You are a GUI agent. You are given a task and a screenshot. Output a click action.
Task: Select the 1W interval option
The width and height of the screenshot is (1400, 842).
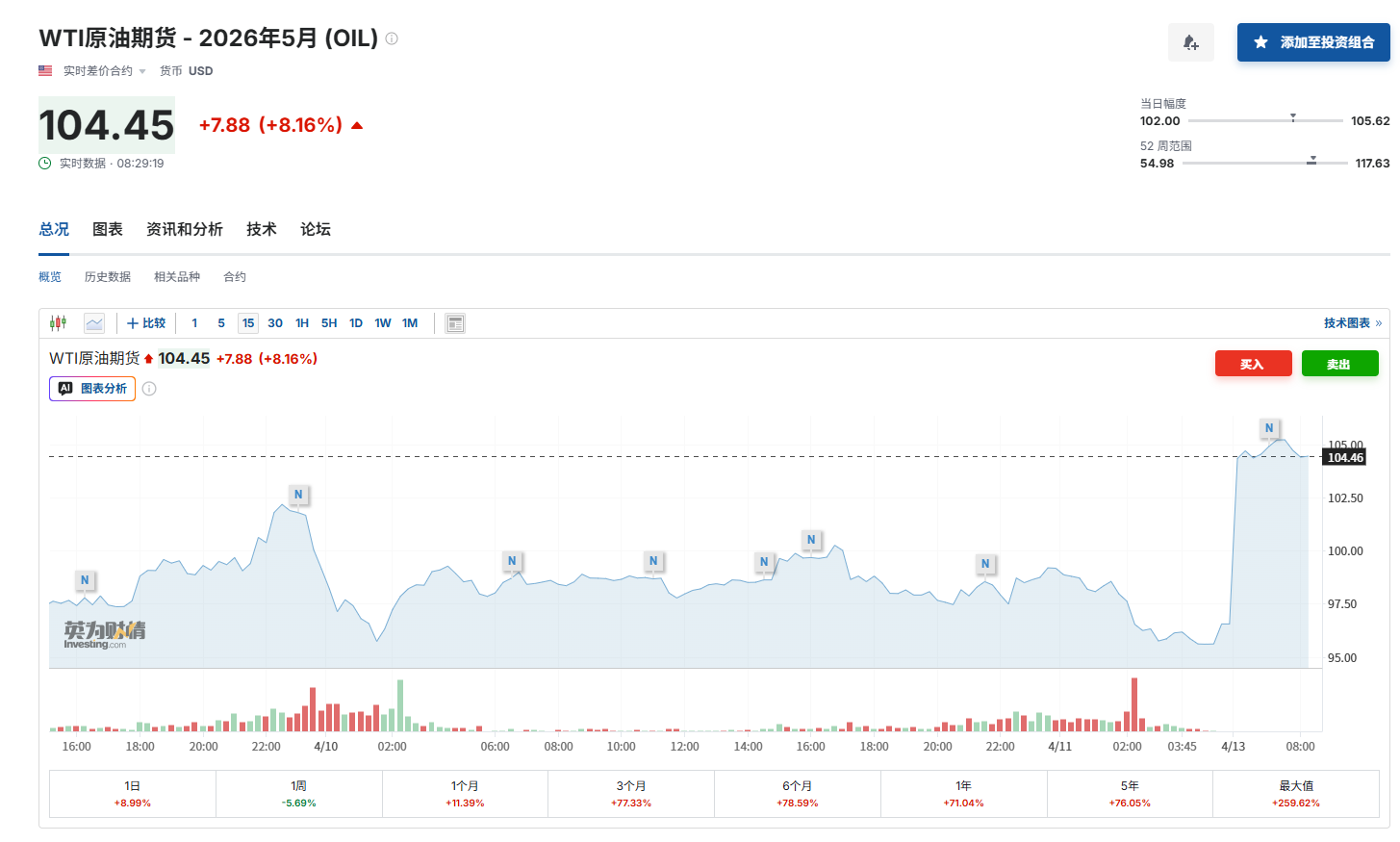[x=383, y=323]
